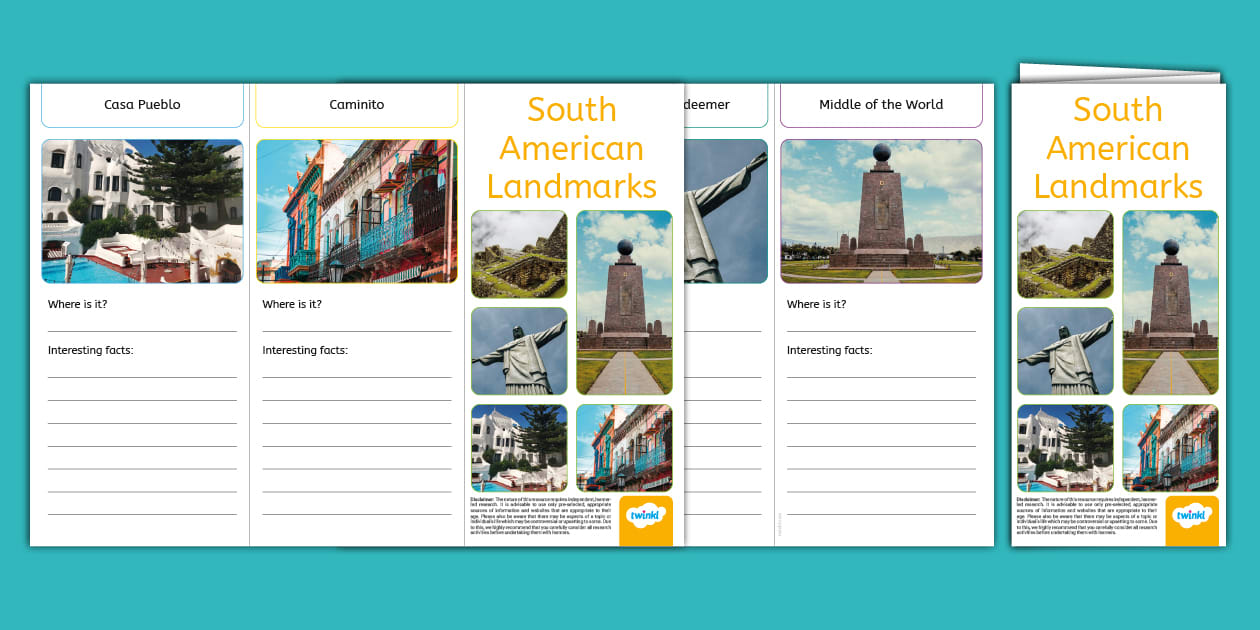This screenshot has height=630, width=1260.
Task: Open the large Middle of the World monument photo
Action: point(880,211)
